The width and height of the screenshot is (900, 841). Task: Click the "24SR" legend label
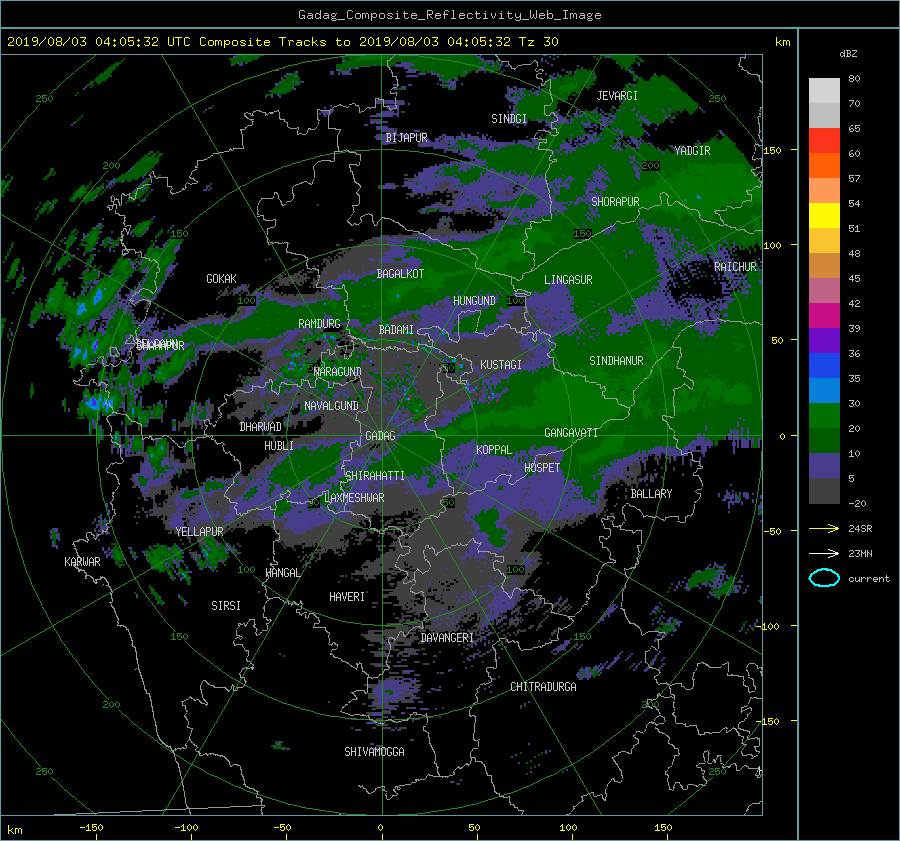pos(860,529)
